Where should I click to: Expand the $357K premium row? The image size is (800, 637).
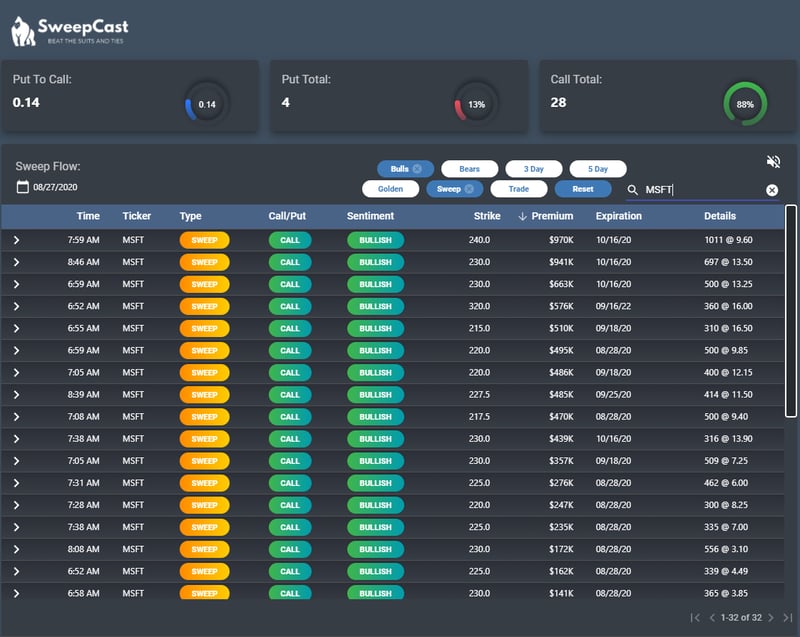click(x=16, y=461)
